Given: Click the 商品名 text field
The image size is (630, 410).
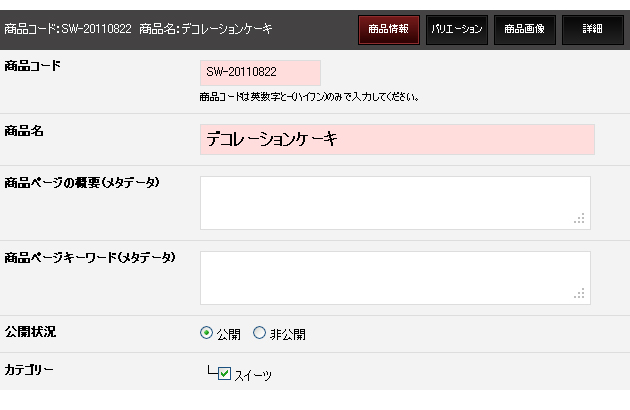Looking at the screenshot, I should coord(397,139).
